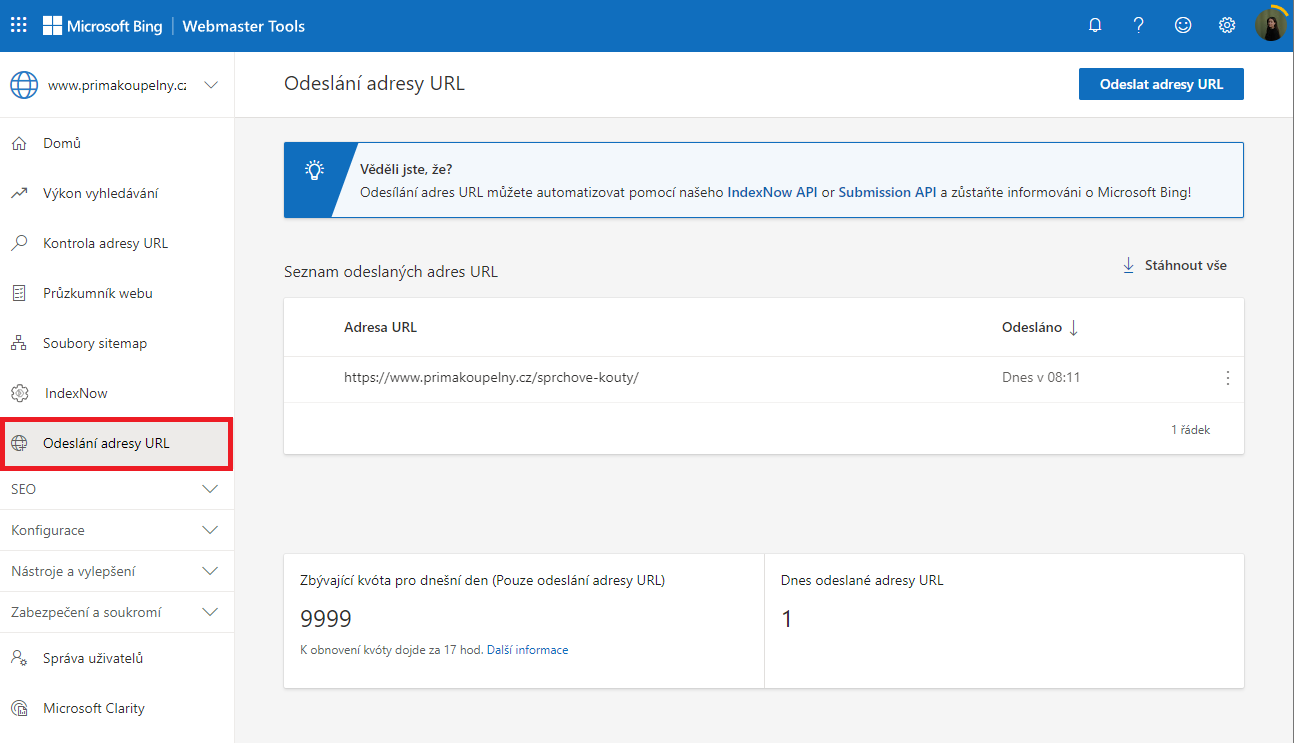This screenshot has width=1294, height=743.
Task: Select Odeslání adresy URL menu item
Action: 117,444
